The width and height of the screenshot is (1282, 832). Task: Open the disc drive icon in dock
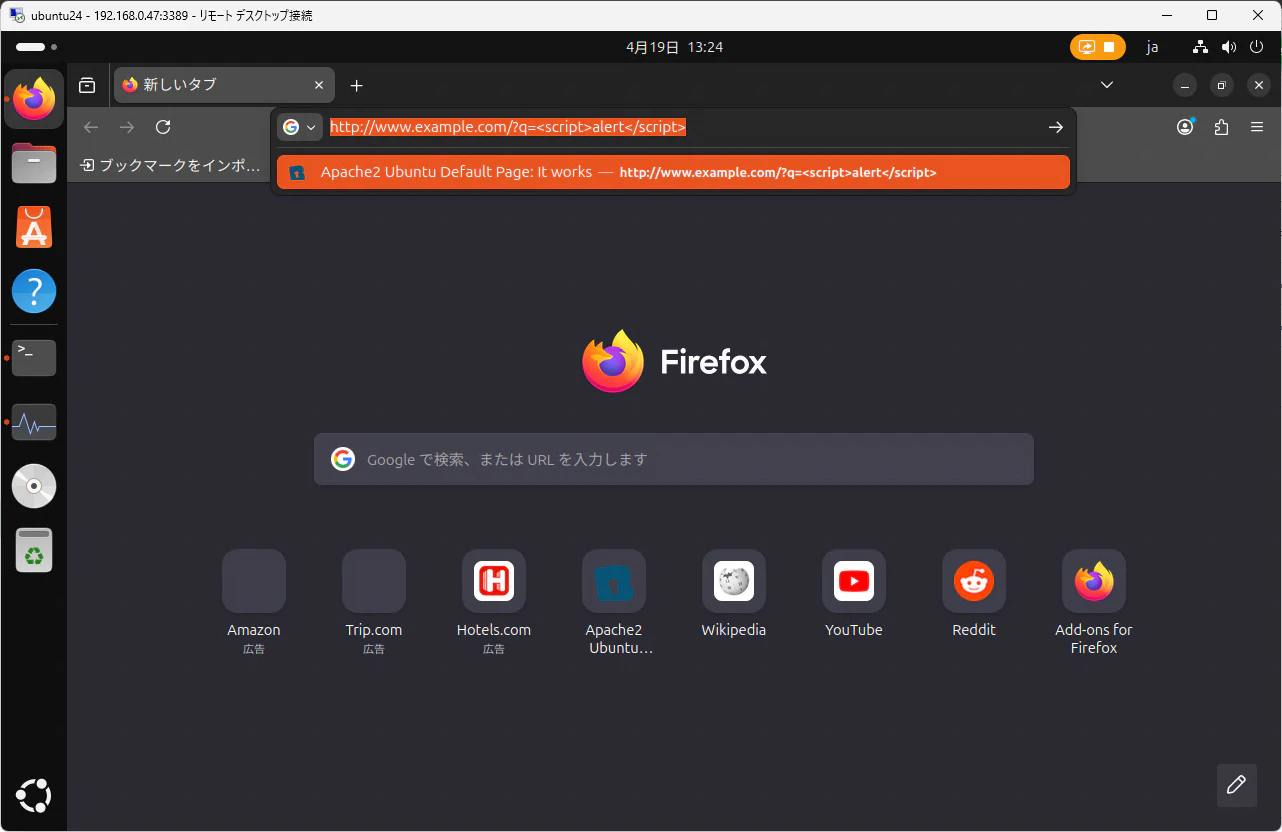34,487
